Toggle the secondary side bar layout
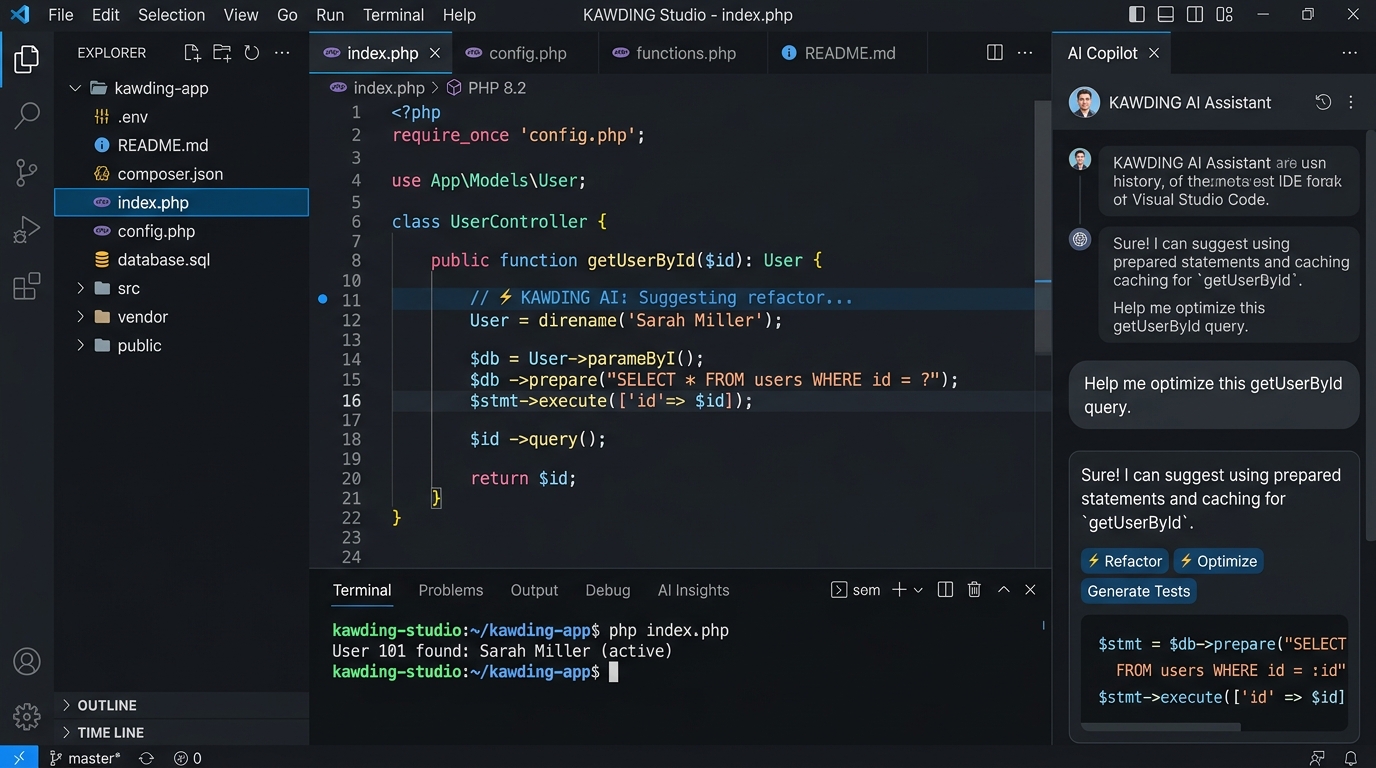1376x768 pixels. (1195, 14)
